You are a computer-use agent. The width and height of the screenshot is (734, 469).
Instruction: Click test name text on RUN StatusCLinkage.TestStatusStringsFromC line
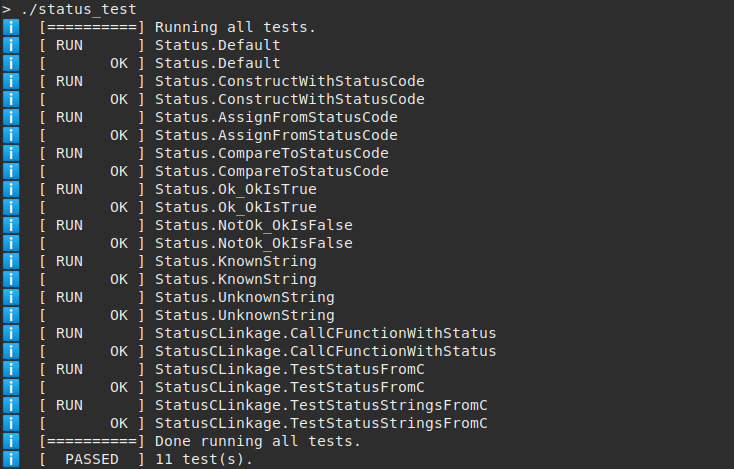point(321,405)
